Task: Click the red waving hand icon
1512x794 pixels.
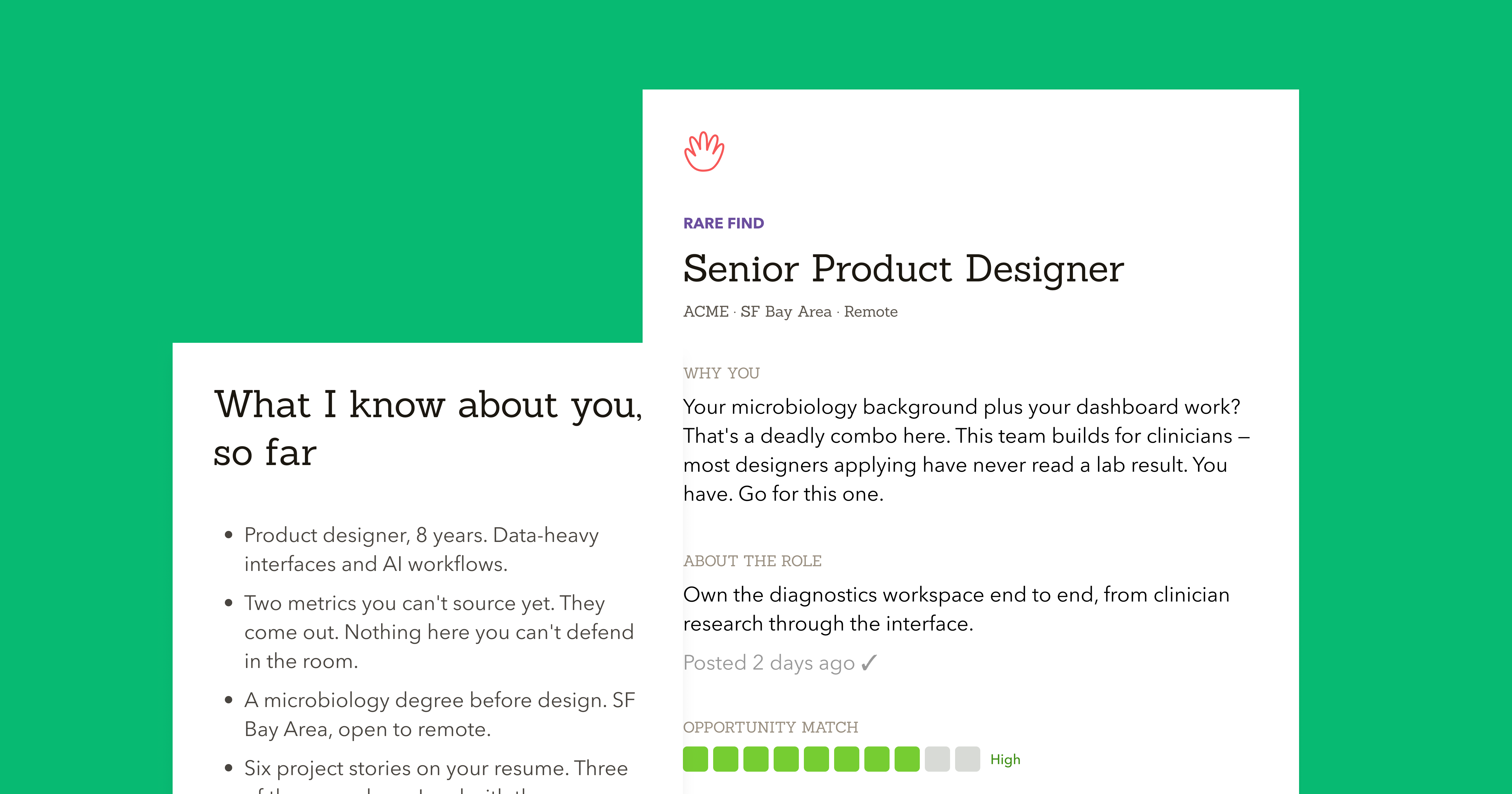Action: click(704, 152)
